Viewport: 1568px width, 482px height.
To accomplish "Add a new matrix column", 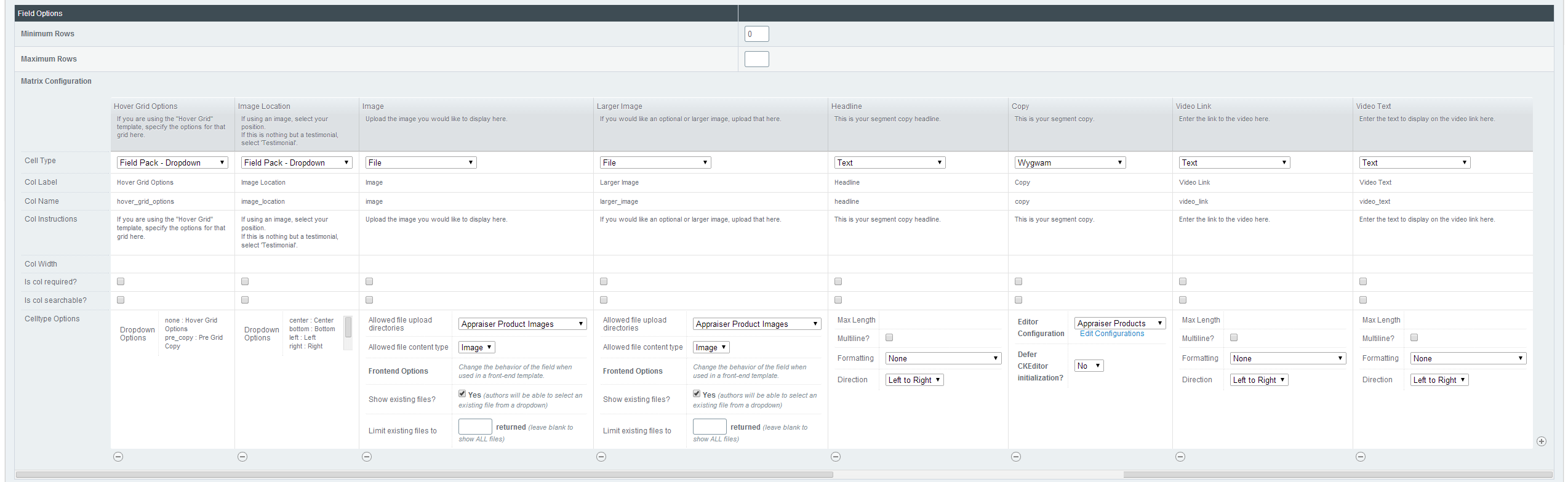I will pyautogui.click(x=1542, y=441).
